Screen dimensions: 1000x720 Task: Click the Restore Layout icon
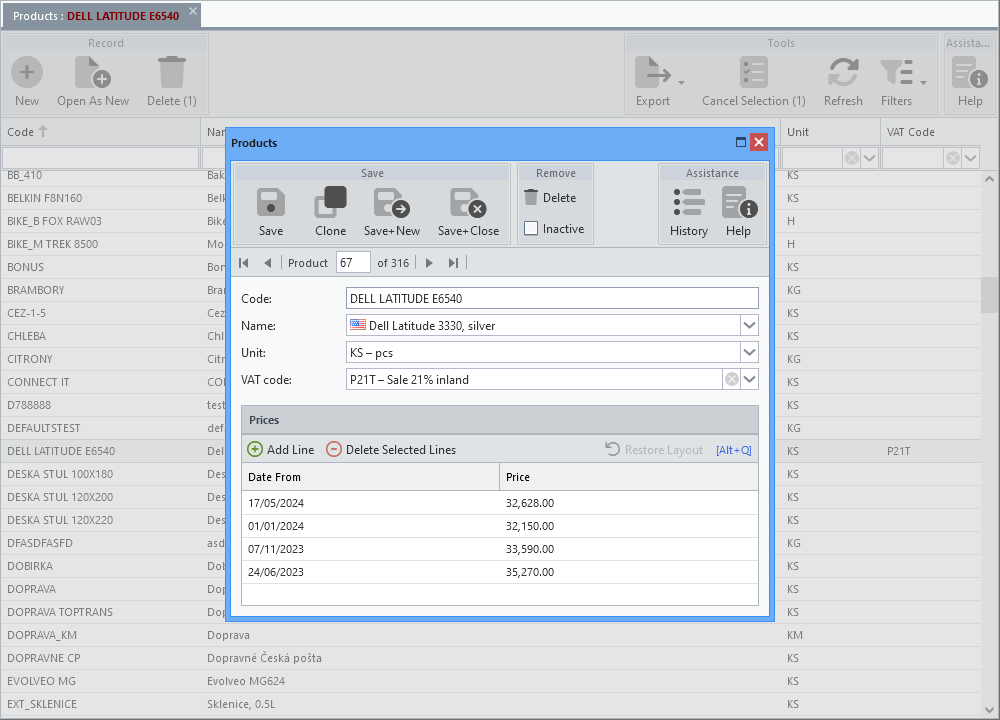point(612,449)
